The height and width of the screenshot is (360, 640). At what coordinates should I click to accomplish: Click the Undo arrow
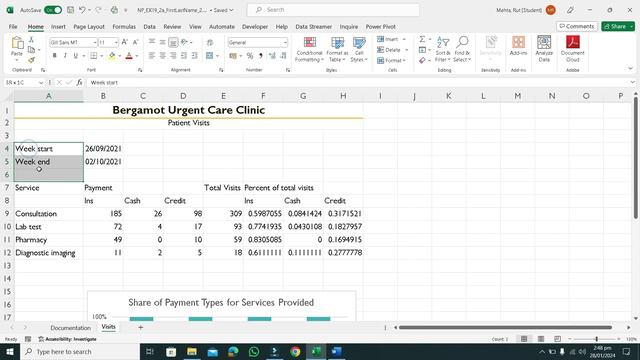pyautogui.click(x=82, y=10)
